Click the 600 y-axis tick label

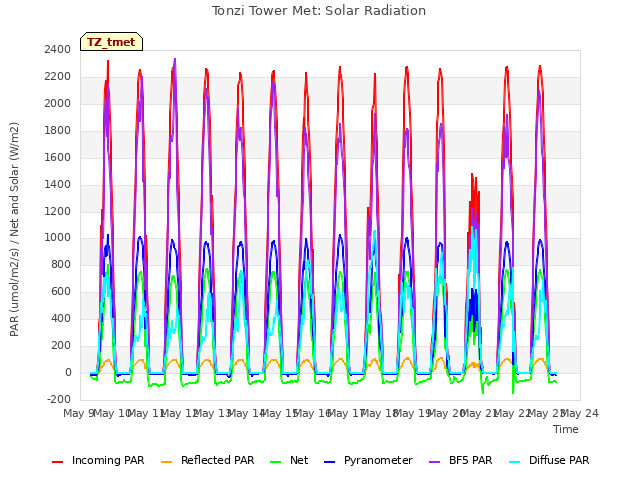tap(61, 291)
